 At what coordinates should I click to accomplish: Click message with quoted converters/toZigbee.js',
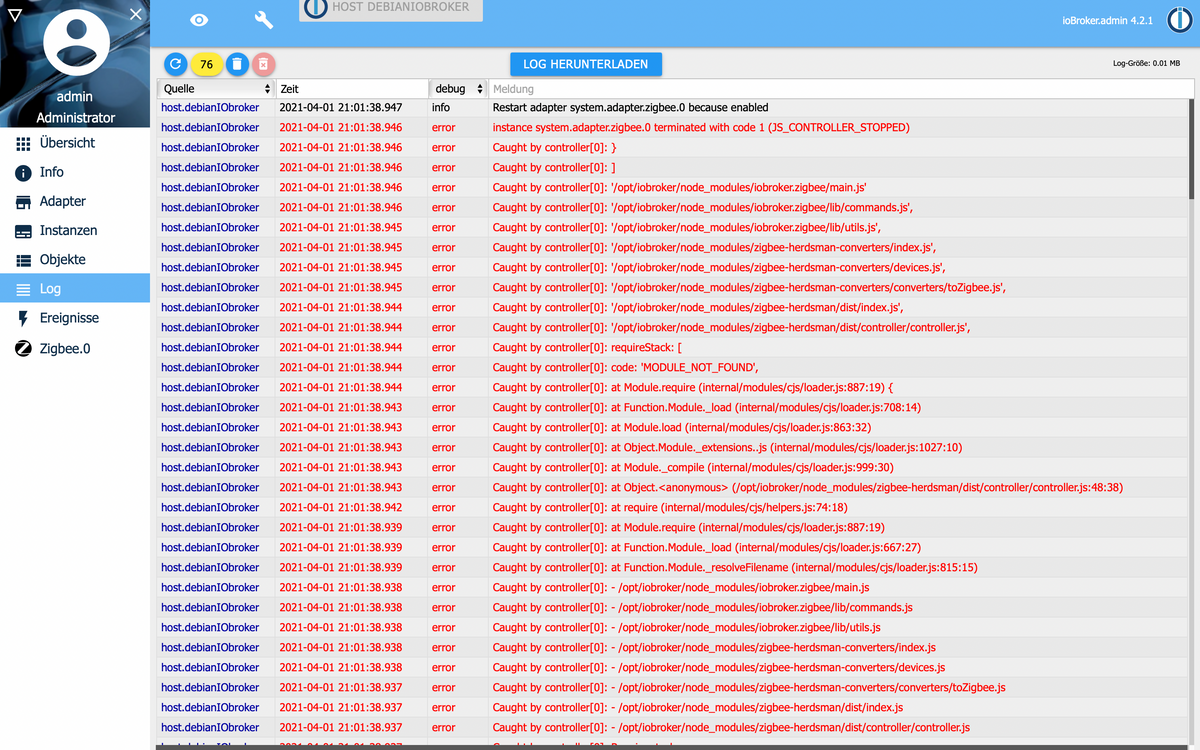(x=749, y=287)
